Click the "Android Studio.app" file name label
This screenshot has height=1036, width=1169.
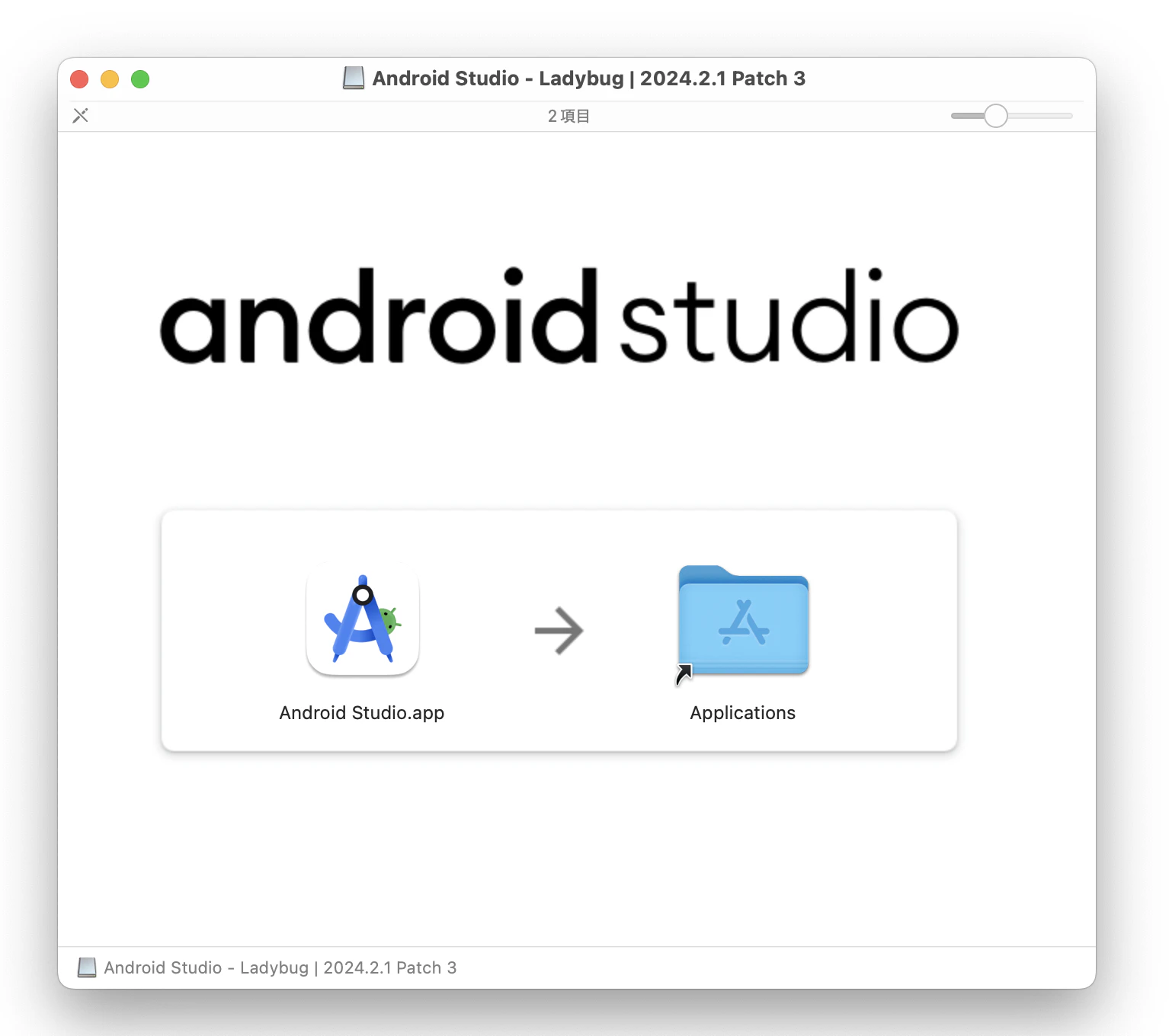pos(362,713)
